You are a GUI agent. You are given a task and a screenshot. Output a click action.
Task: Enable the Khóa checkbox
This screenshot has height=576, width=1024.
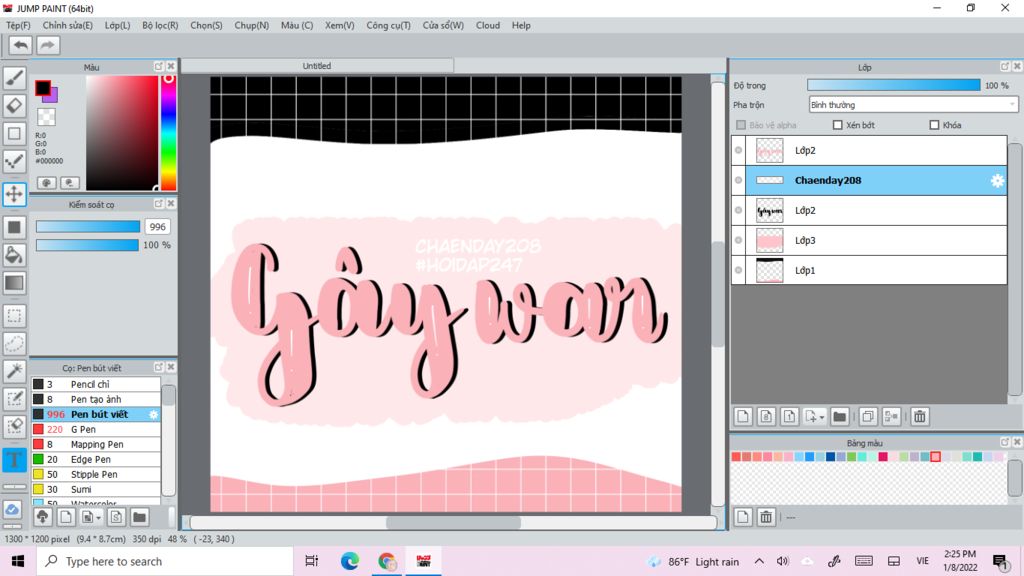tap(935, 125)
